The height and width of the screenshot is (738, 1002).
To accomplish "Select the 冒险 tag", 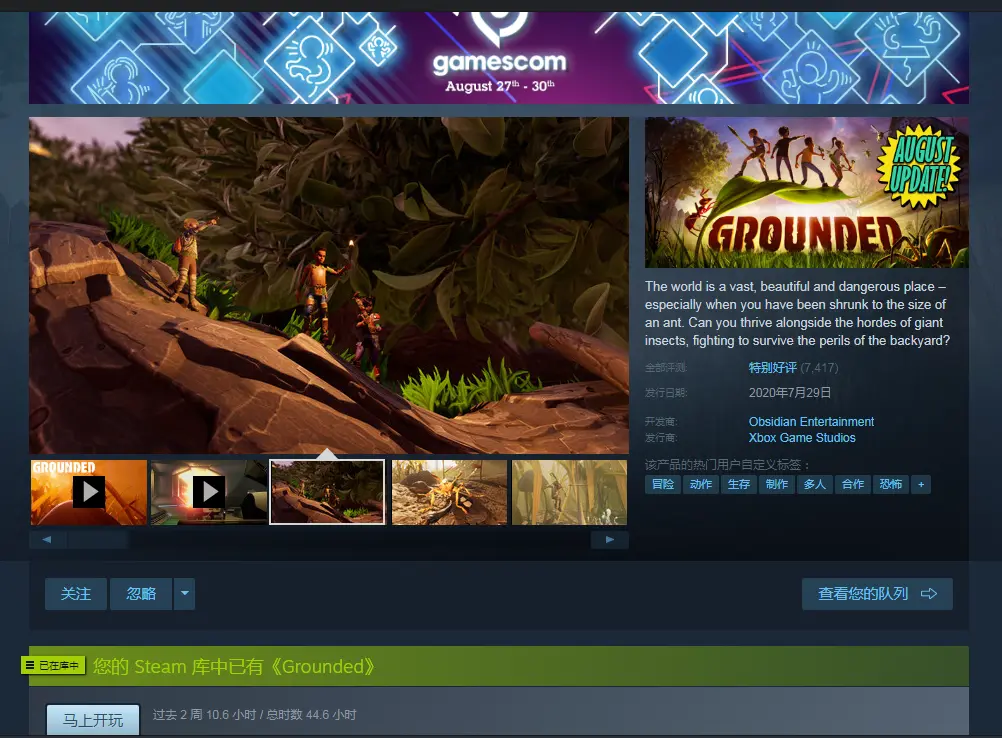I will point(663,484).
